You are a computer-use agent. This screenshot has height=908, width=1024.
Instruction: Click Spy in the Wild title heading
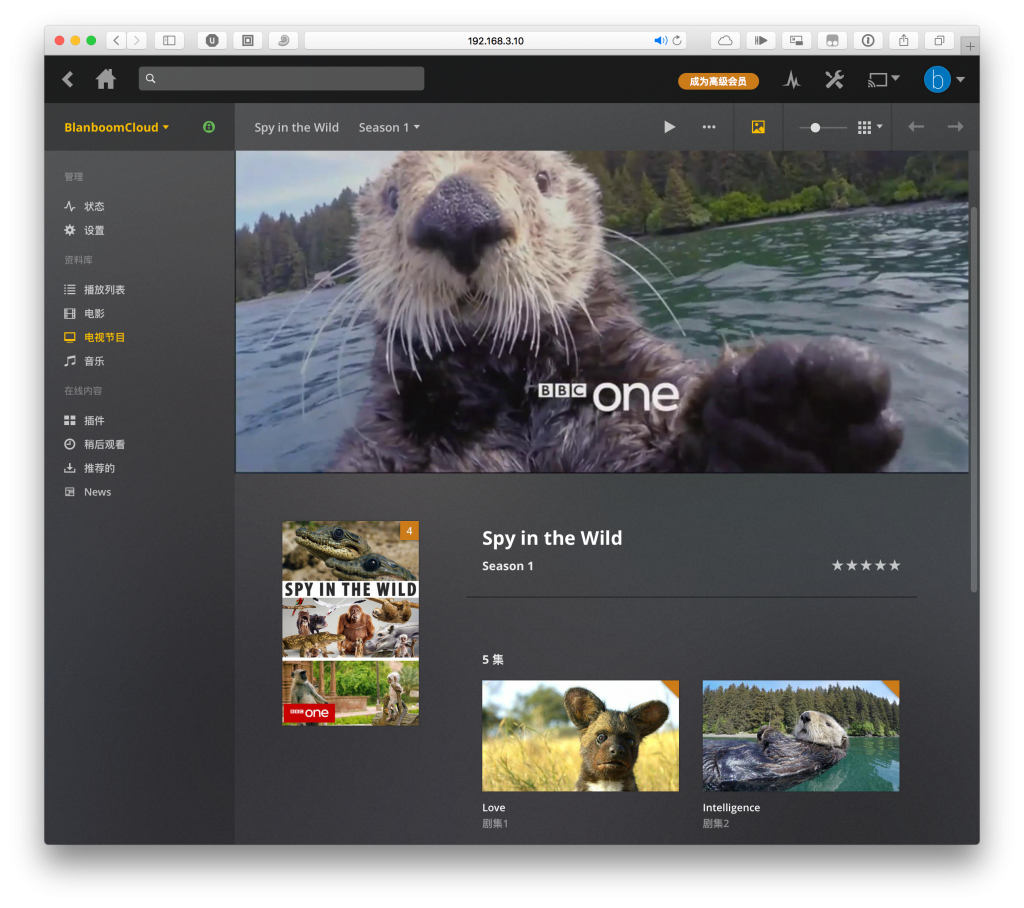(x=552, y=538)
